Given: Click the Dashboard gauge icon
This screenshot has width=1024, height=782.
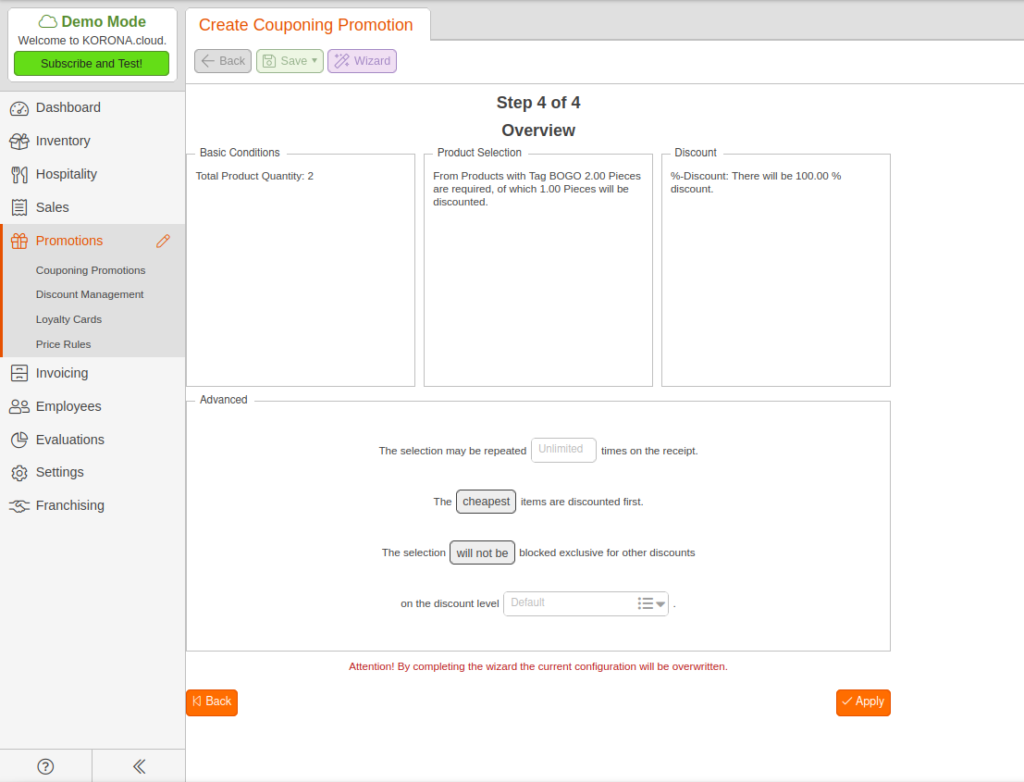Looking at the screenshot, I should (19, 108).
